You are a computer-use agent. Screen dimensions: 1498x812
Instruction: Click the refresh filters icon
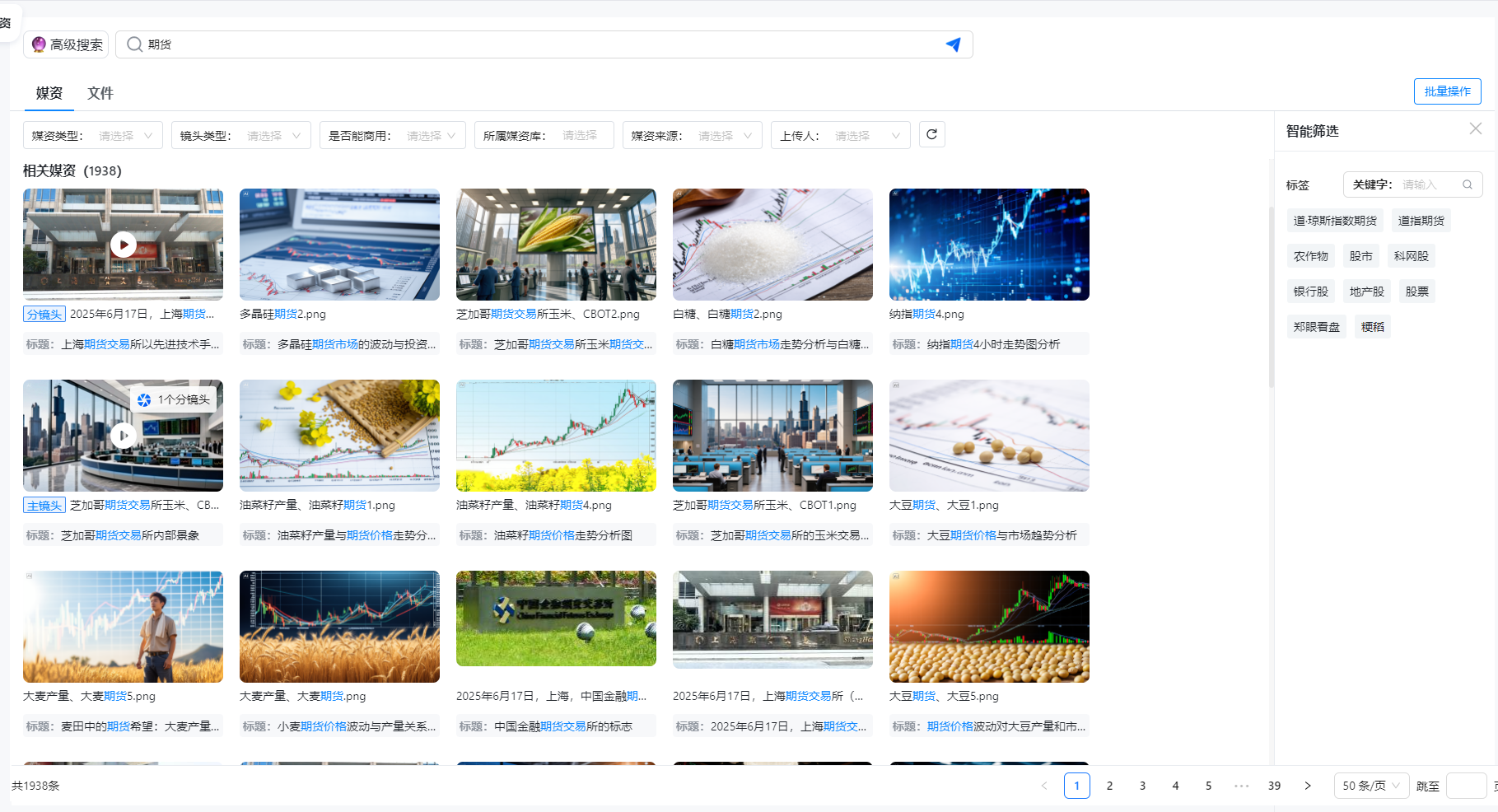point(931,134)
